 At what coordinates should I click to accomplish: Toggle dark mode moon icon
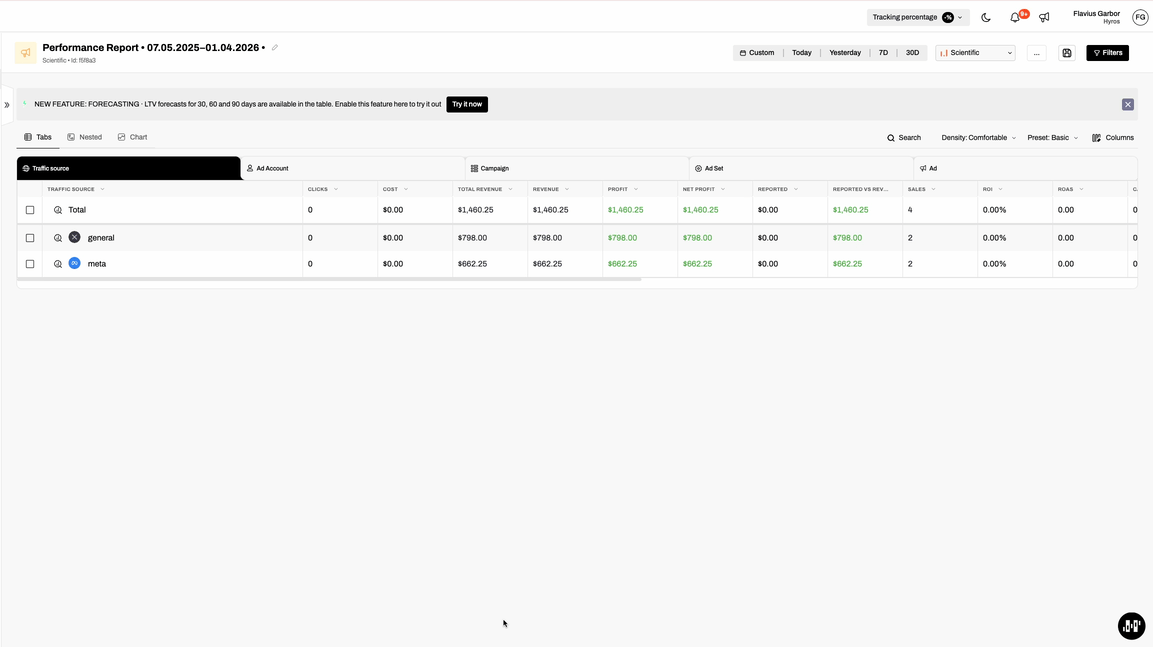pos(986,17)
